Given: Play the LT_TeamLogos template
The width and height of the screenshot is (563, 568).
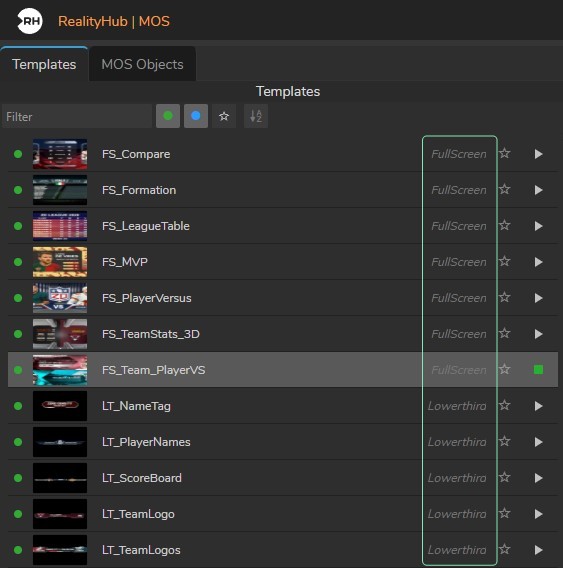Looking at the screenshot, I should click(538, 550).
